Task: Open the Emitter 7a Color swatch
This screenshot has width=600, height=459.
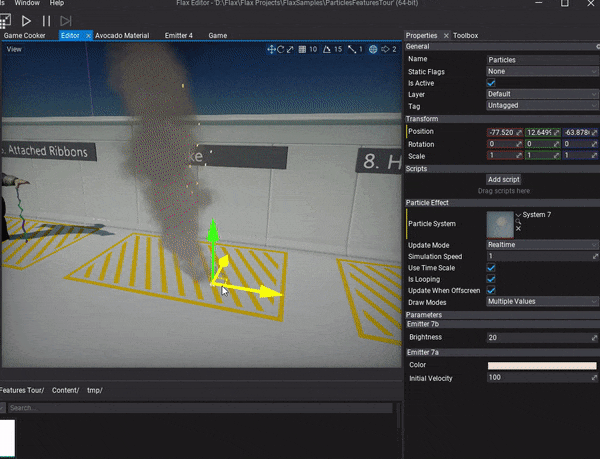Action: 542,366
